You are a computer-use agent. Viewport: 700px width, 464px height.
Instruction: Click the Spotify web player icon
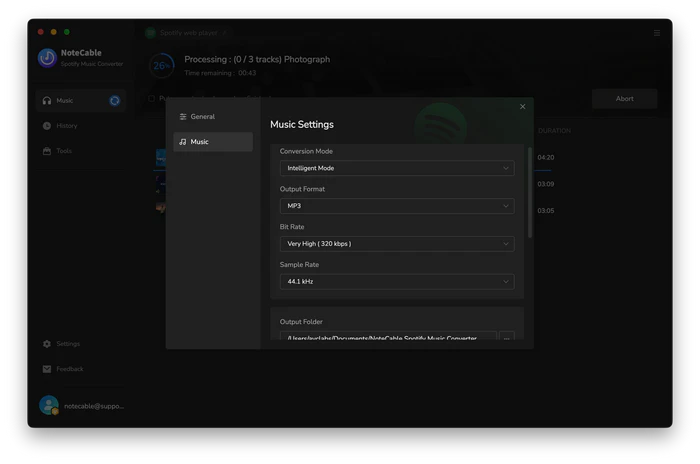click(x=150, y=33)
